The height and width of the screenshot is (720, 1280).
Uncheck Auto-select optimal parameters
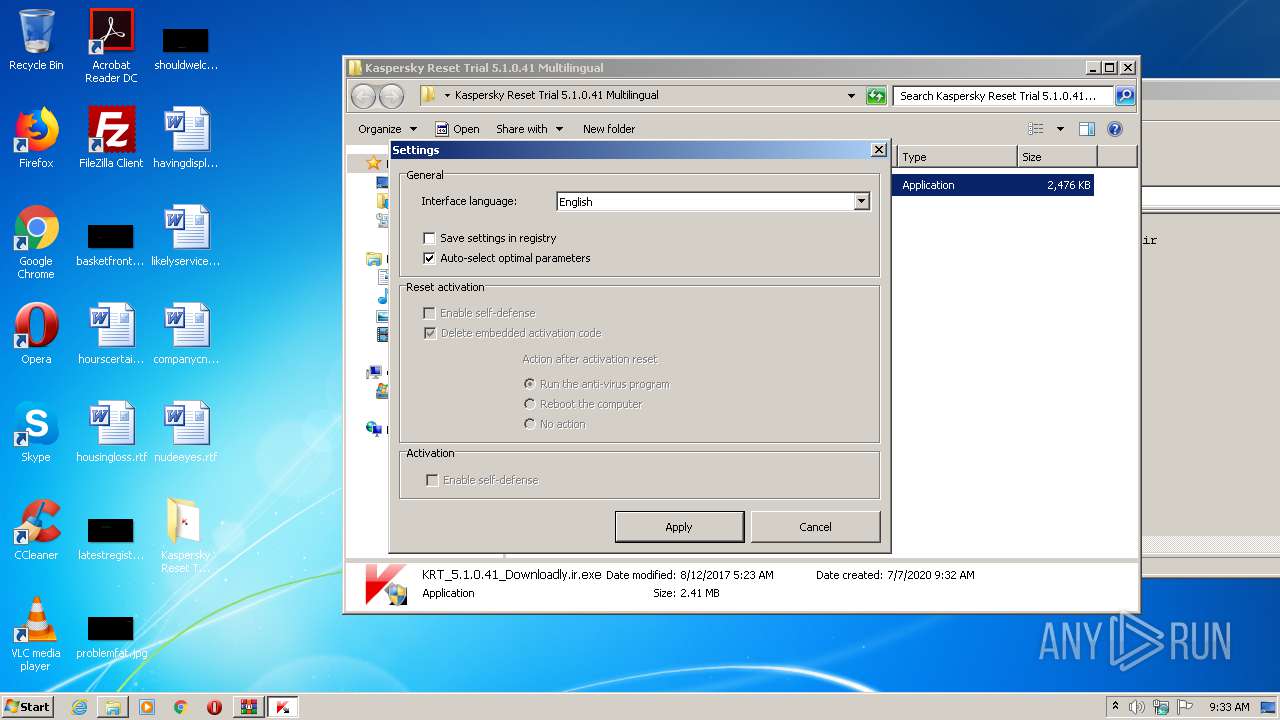(430, 258)
